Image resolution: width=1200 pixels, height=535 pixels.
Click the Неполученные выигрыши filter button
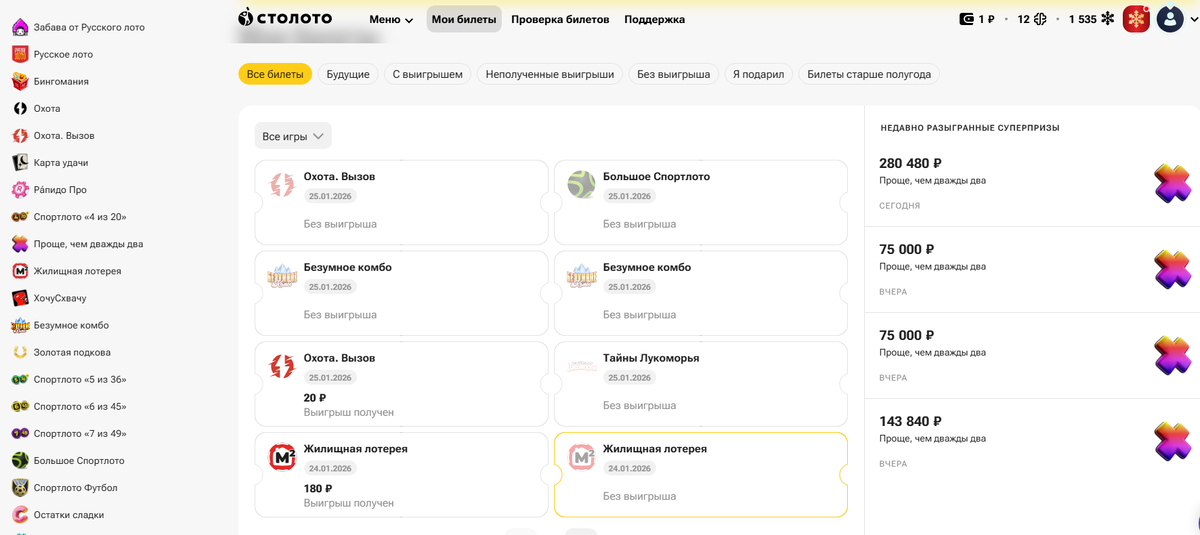pyautogui.click(x=549, y=74)
